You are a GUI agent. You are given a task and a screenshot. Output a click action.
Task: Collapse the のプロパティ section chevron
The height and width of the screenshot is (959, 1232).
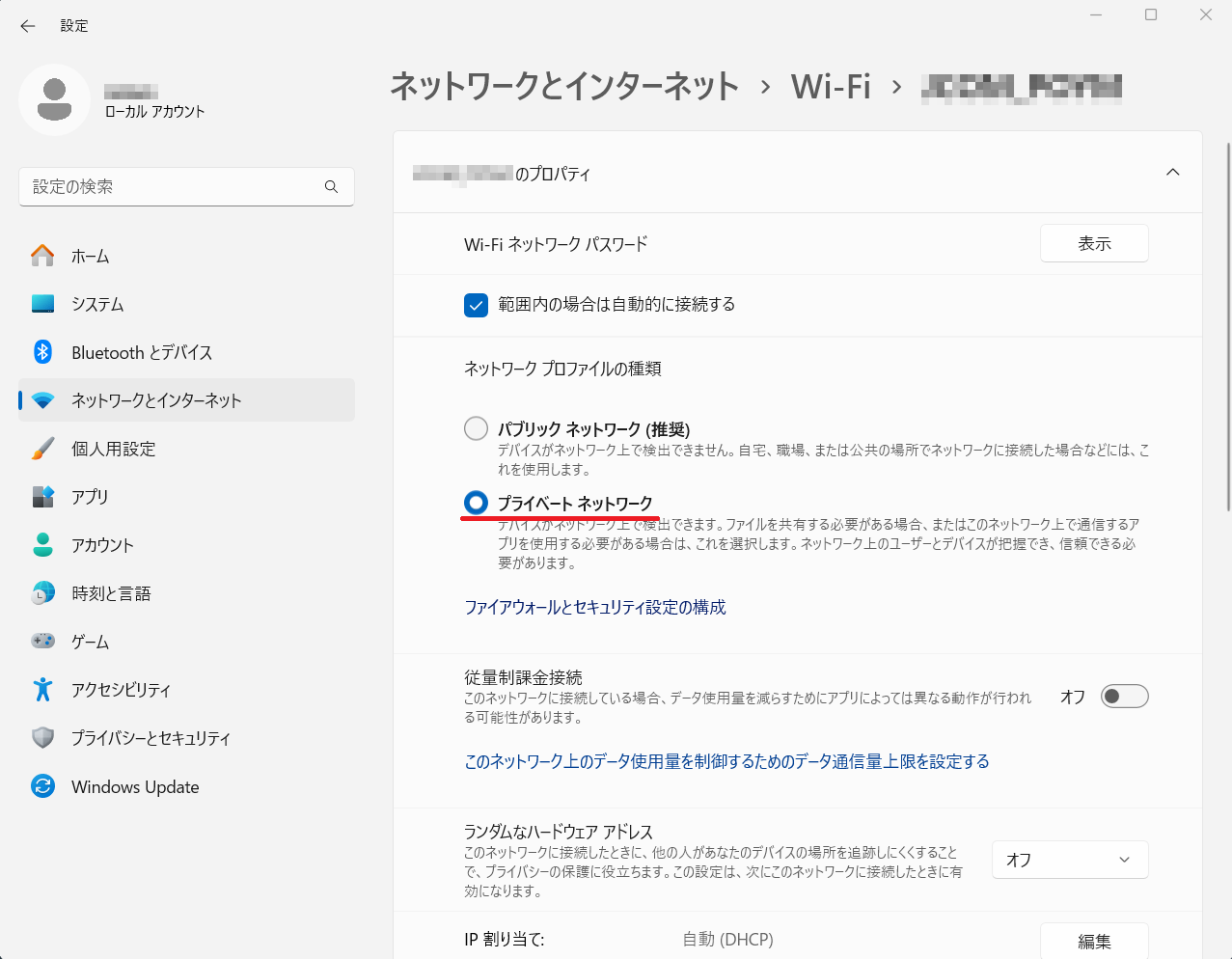(1173, 173)
